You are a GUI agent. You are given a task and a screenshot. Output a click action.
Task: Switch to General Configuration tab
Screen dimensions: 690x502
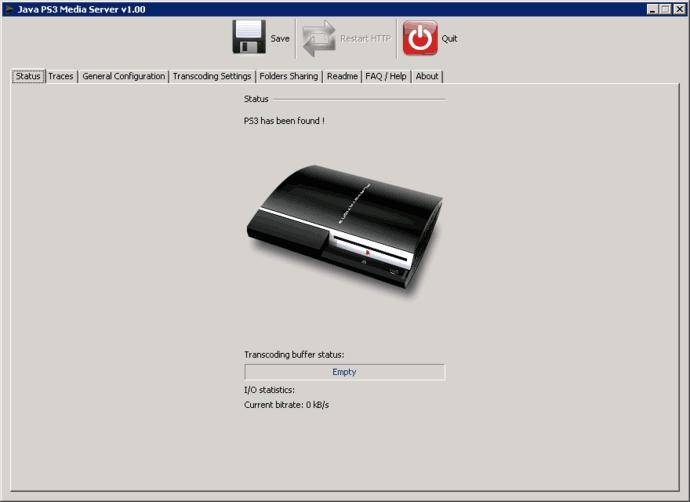[x=124, y=76]
